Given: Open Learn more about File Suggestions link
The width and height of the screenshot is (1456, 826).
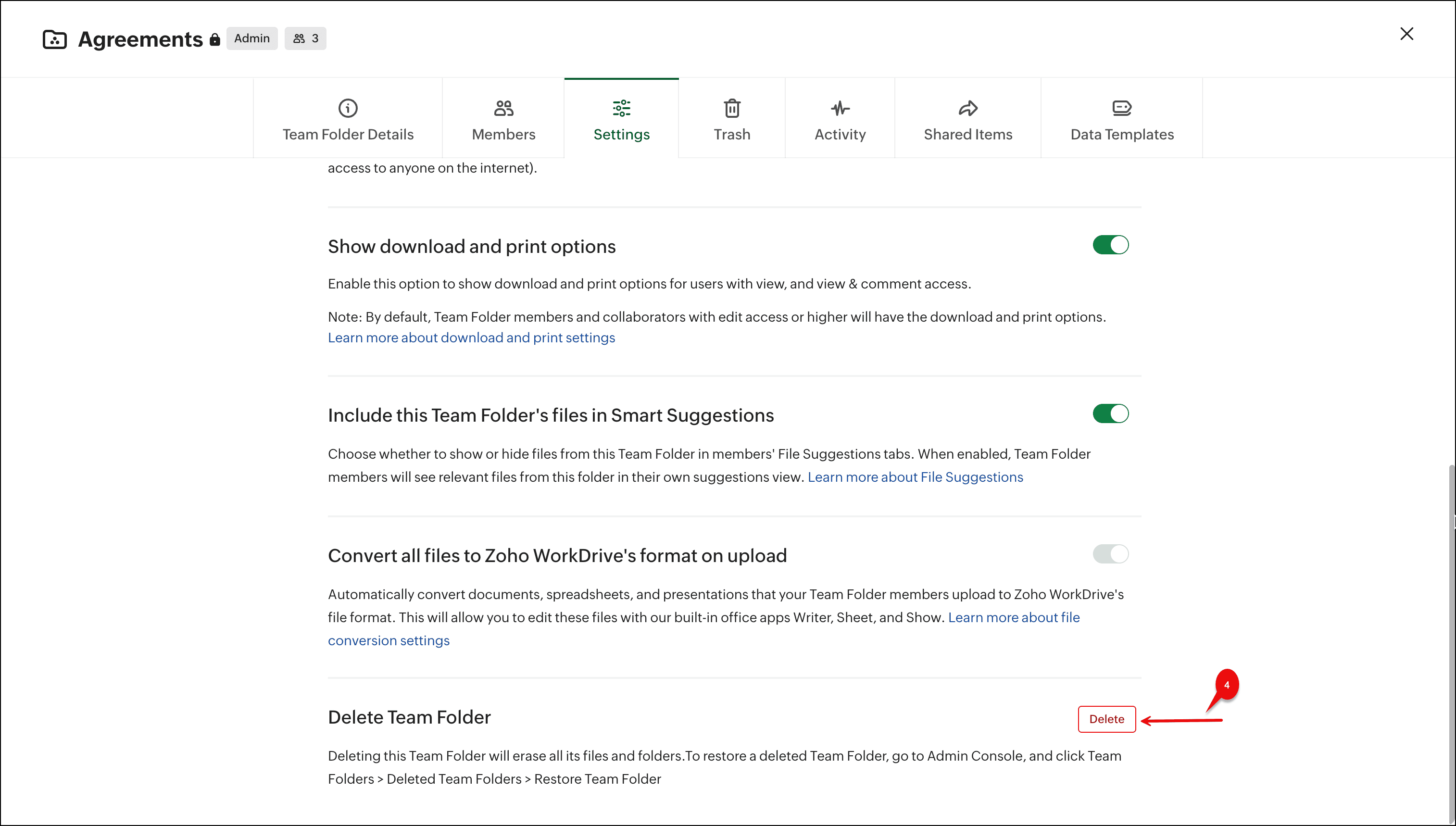Looking at the screenshot, I should coord(915,477).
